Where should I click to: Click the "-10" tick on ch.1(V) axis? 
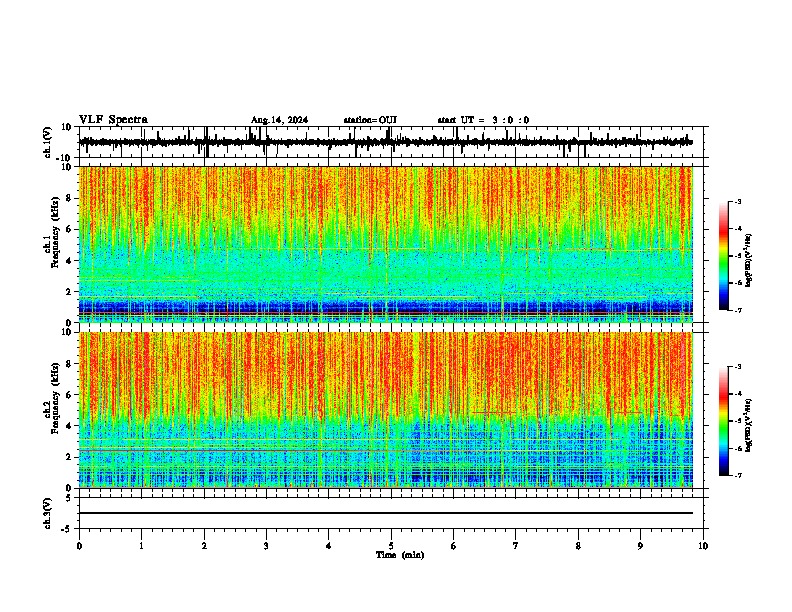[65, 158]
